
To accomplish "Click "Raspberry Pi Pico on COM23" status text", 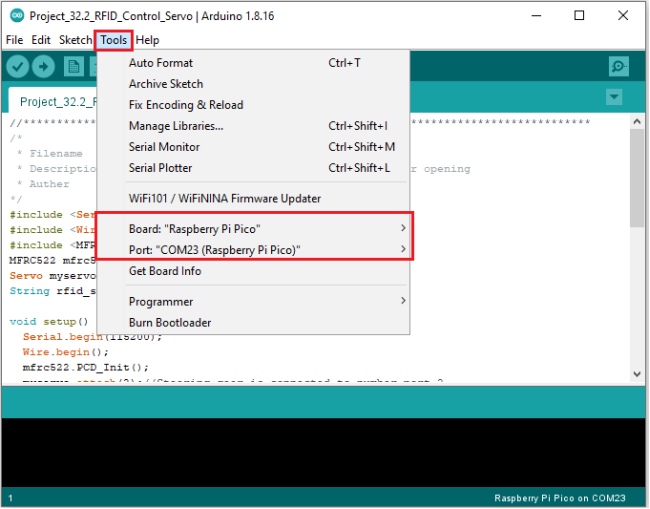I will [x=560, y=498].
